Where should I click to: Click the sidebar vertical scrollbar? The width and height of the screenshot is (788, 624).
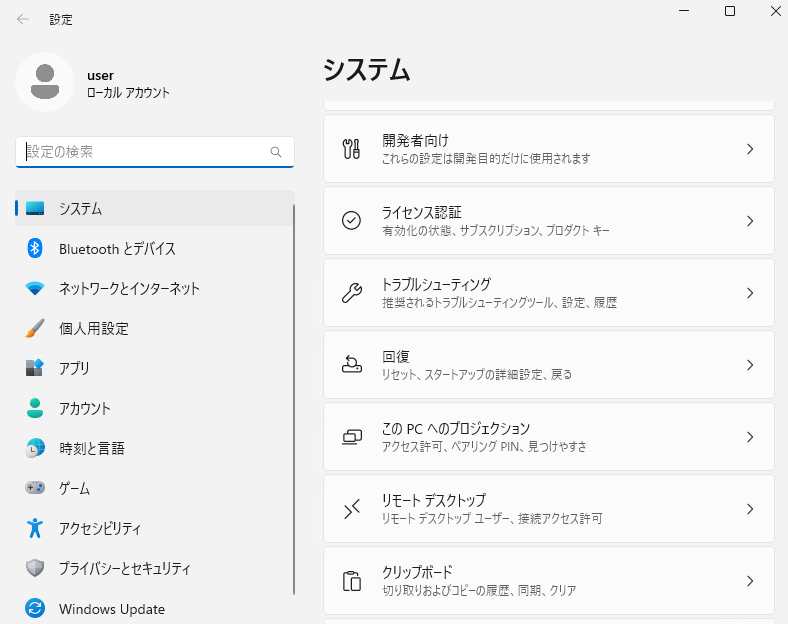coord(293,399)
